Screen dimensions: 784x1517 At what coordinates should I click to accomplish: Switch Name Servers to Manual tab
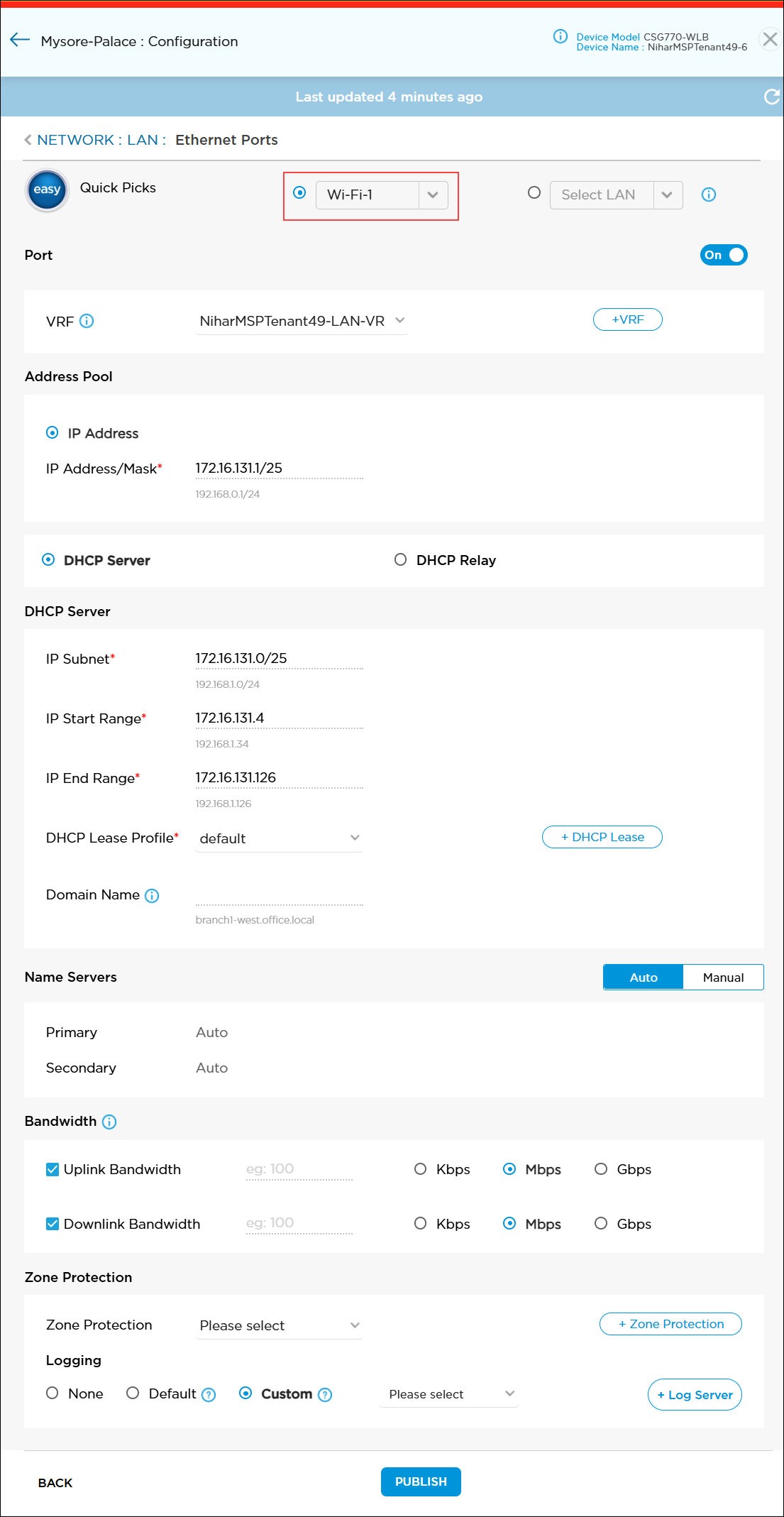(723, 977)
